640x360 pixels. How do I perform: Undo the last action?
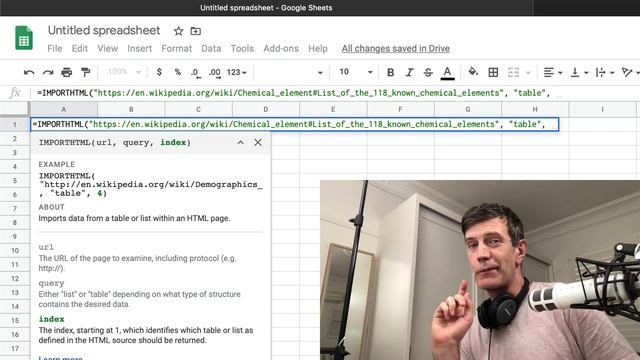point(29,73)
